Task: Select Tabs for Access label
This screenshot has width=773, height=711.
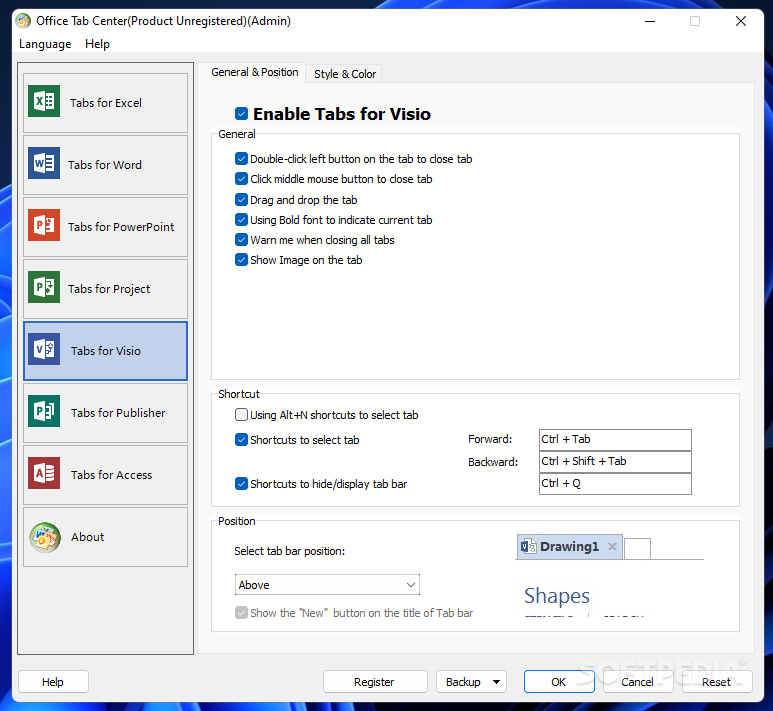Action: pyautogui.click(x=111, y=475)
